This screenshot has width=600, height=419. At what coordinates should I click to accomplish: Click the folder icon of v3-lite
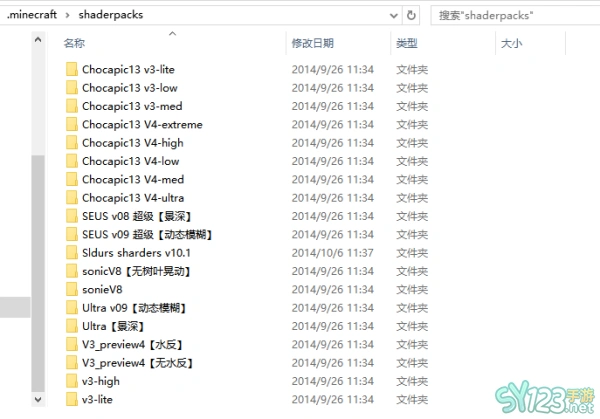[x=72, y=400]
